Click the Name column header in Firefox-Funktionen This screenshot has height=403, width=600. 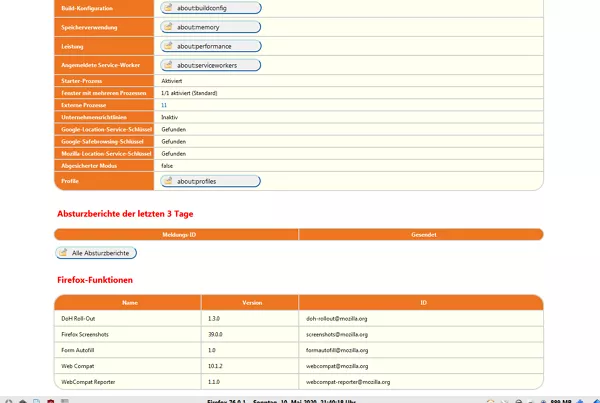(x=128, y=302)
